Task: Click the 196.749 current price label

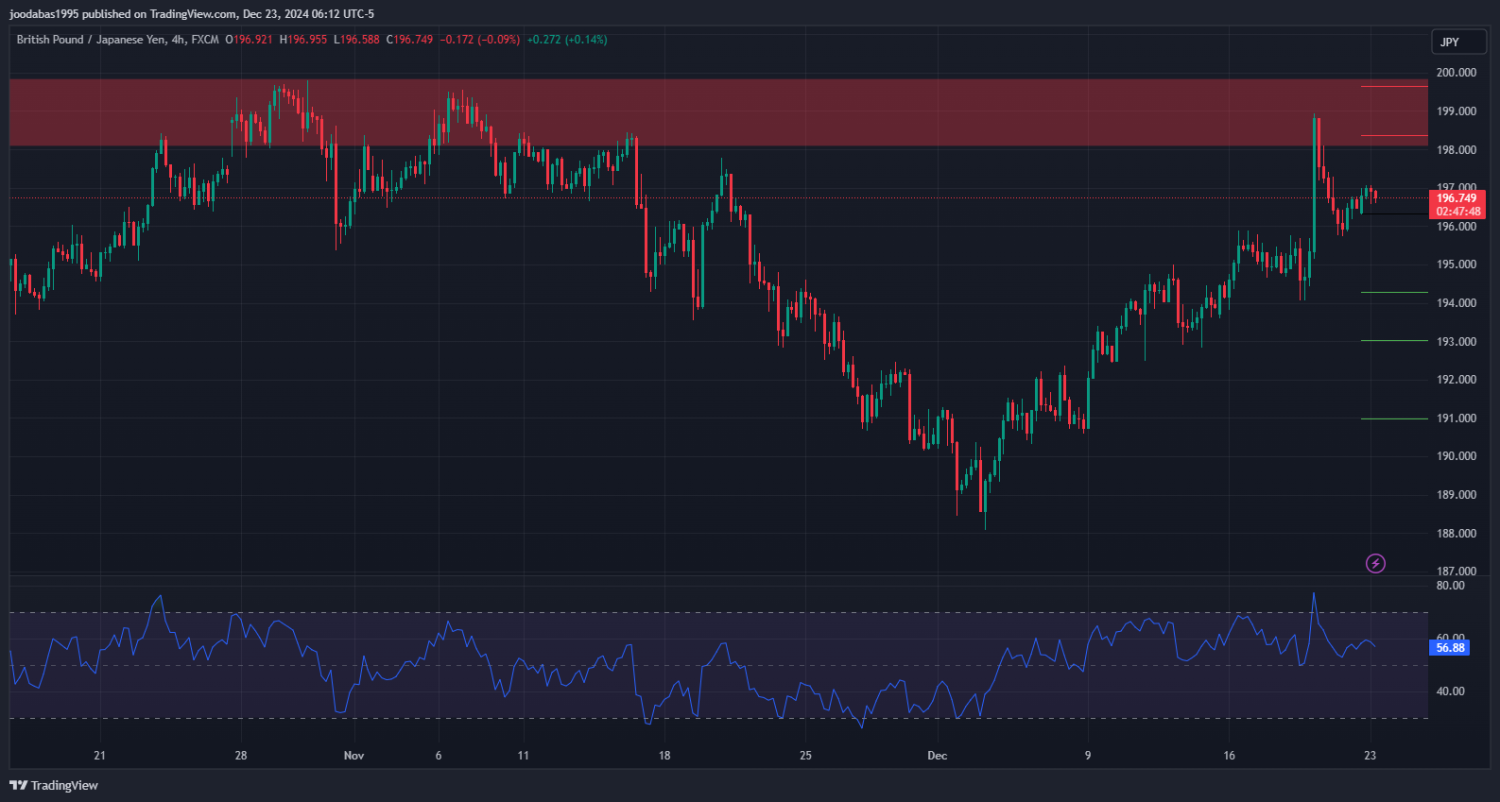Action: 1456,198
